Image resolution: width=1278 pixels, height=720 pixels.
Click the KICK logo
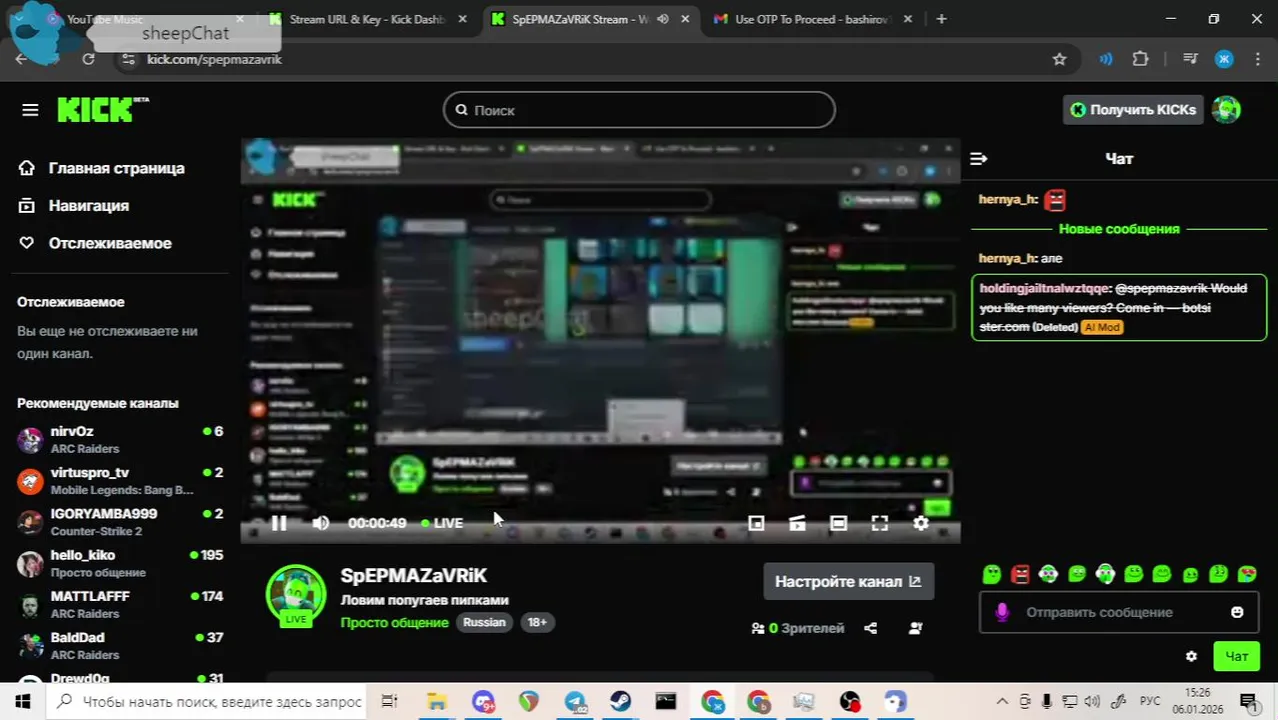pyautogui.click(x=102, y=110)
